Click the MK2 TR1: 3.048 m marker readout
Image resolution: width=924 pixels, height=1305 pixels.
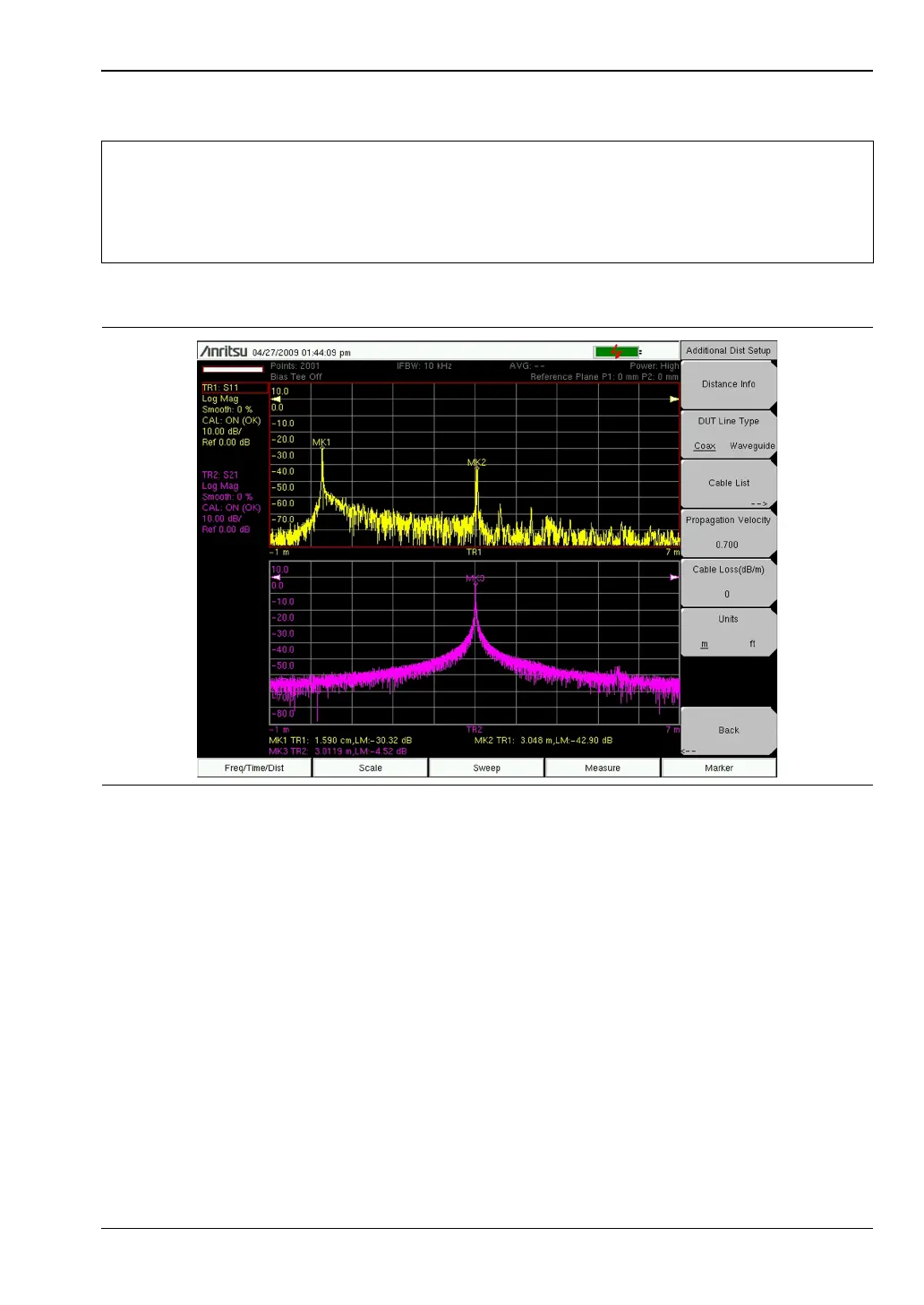tap(543, 741)
